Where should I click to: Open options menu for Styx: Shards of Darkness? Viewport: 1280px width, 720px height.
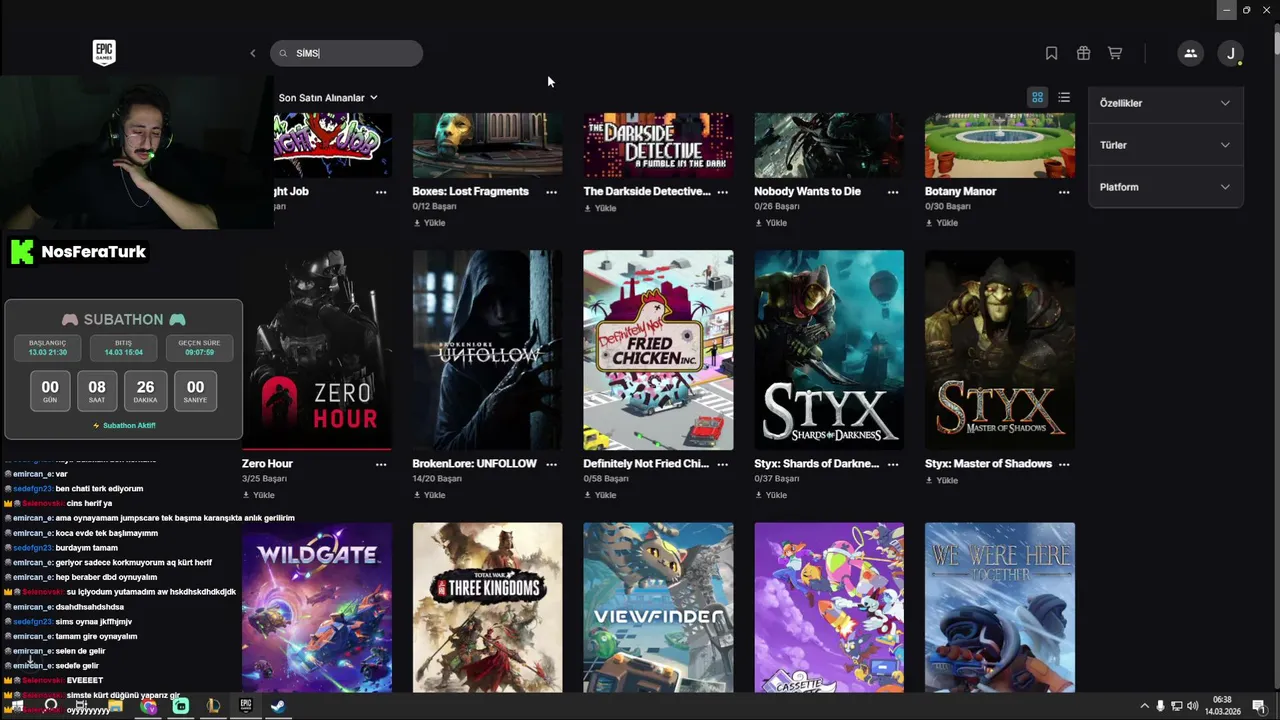pos(893,464)
